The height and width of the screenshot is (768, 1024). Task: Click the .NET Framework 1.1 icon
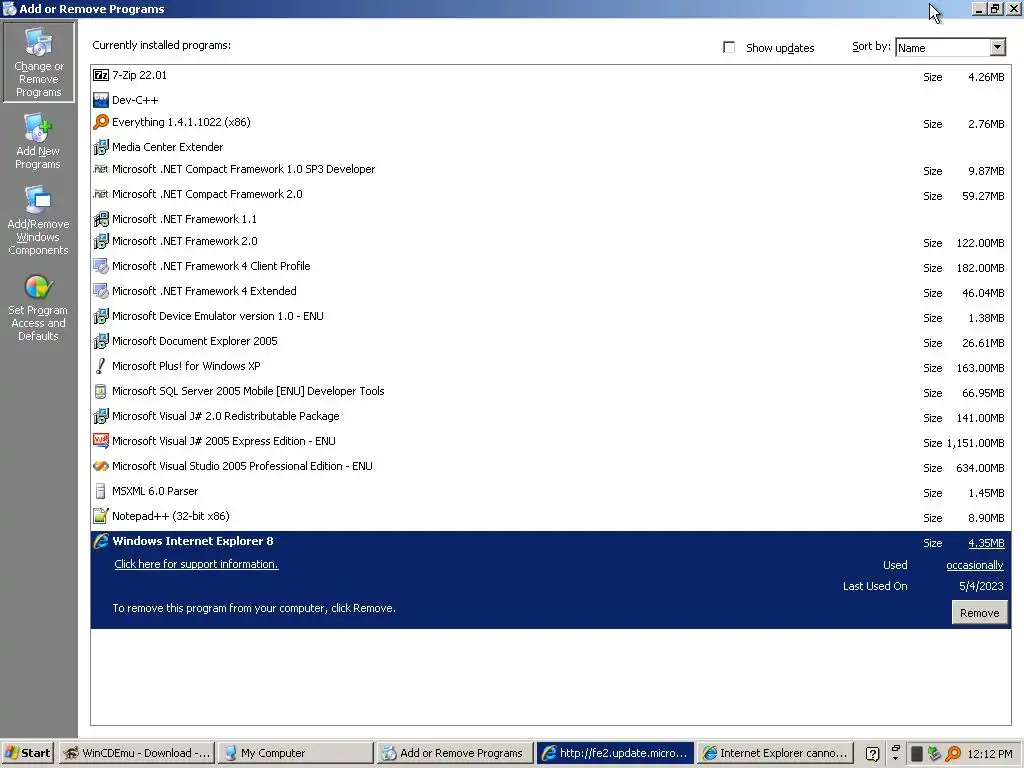point(101,219)
